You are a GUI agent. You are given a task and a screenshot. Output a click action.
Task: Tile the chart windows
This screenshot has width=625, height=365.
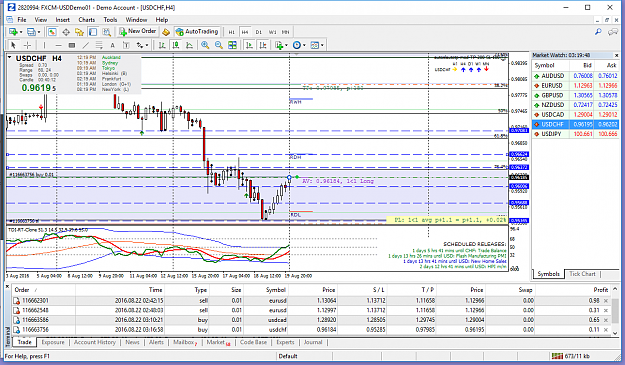pos(232,45)
